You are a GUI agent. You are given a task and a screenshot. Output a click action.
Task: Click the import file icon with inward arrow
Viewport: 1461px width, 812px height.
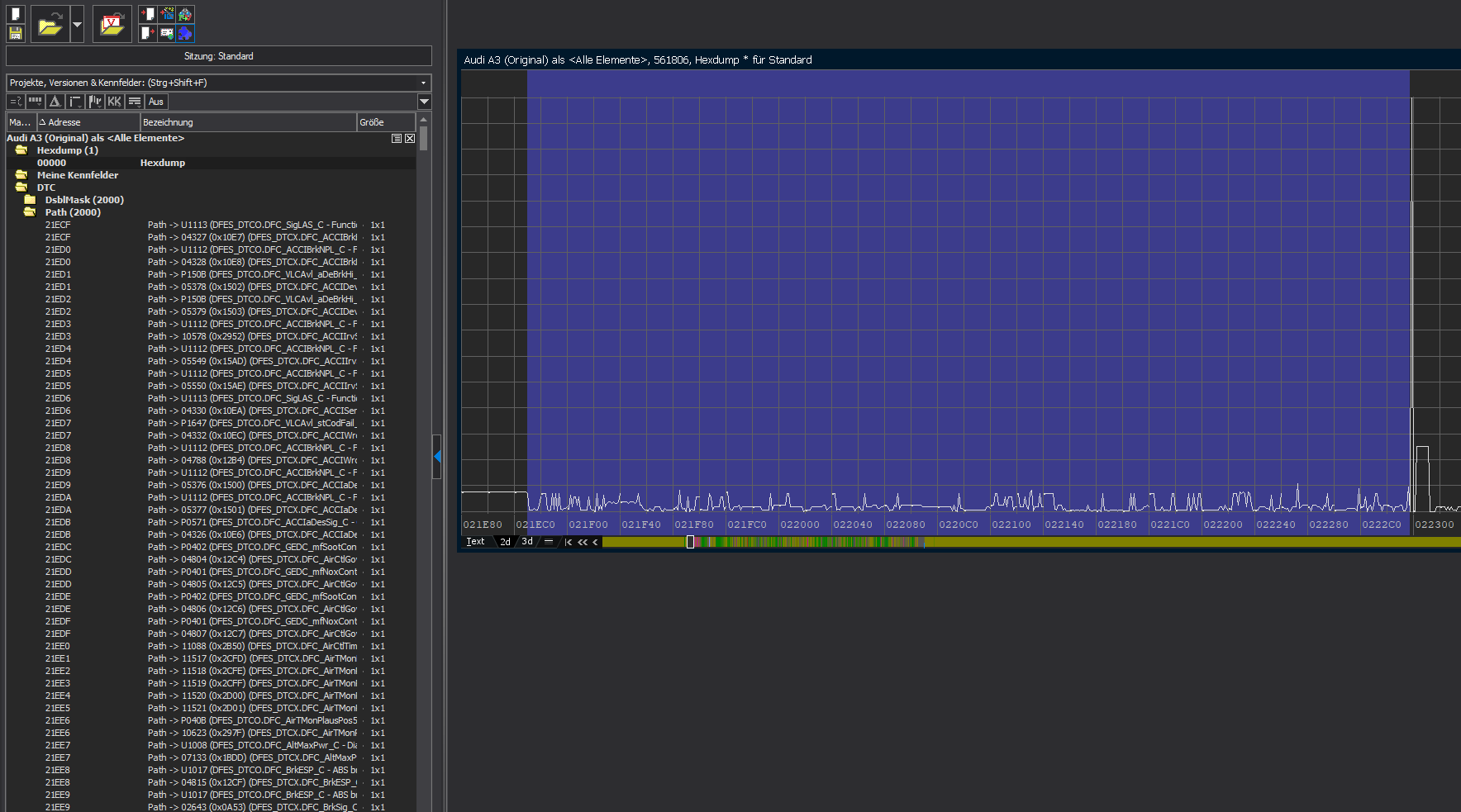coord(148,14)
